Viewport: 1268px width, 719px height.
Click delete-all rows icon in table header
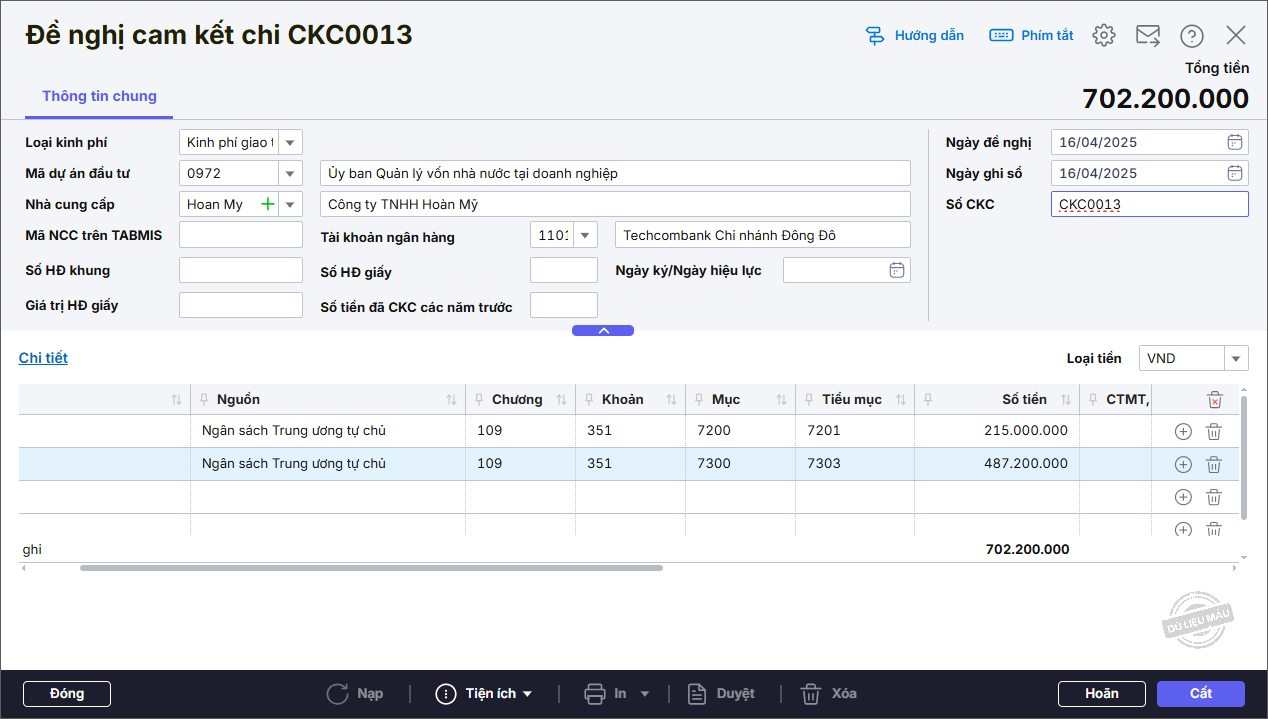pos(1214,400)
